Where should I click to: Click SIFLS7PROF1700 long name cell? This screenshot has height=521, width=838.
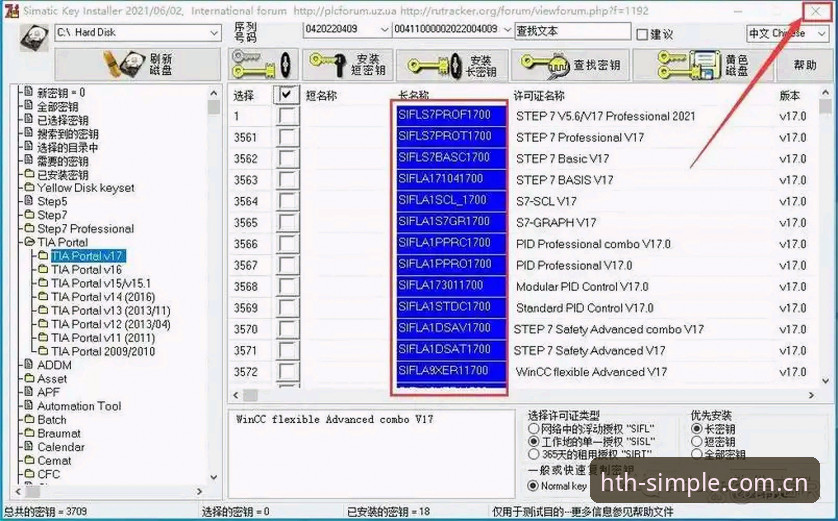click(x=452, y=115)
